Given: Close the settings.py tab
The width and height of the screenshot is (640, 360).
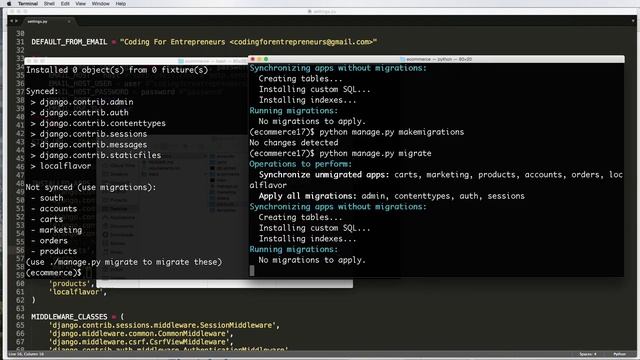Looking at the screenshot, I should coord(69,22).
